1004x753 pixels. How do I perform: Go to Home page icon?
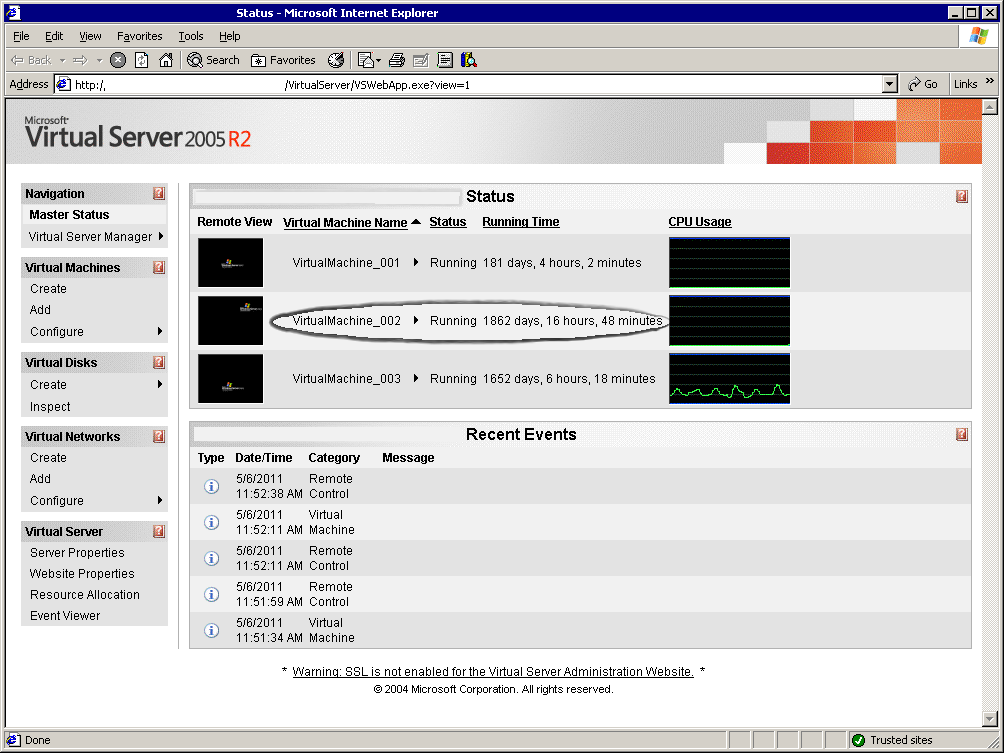pyautogui.click(x=166, y=60)
